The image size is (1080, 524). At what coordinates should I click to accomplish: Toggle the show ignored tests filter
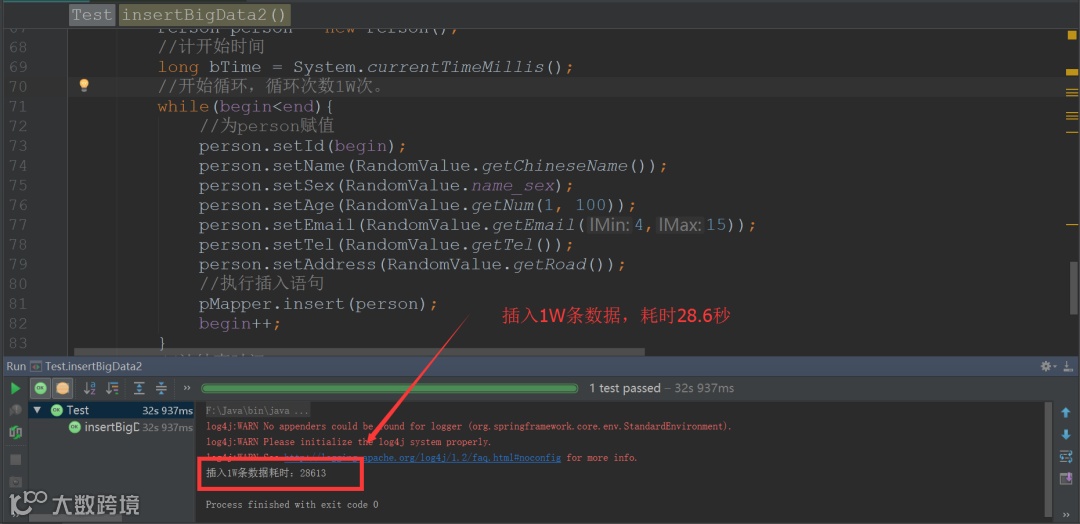click(x=63, y=388)
